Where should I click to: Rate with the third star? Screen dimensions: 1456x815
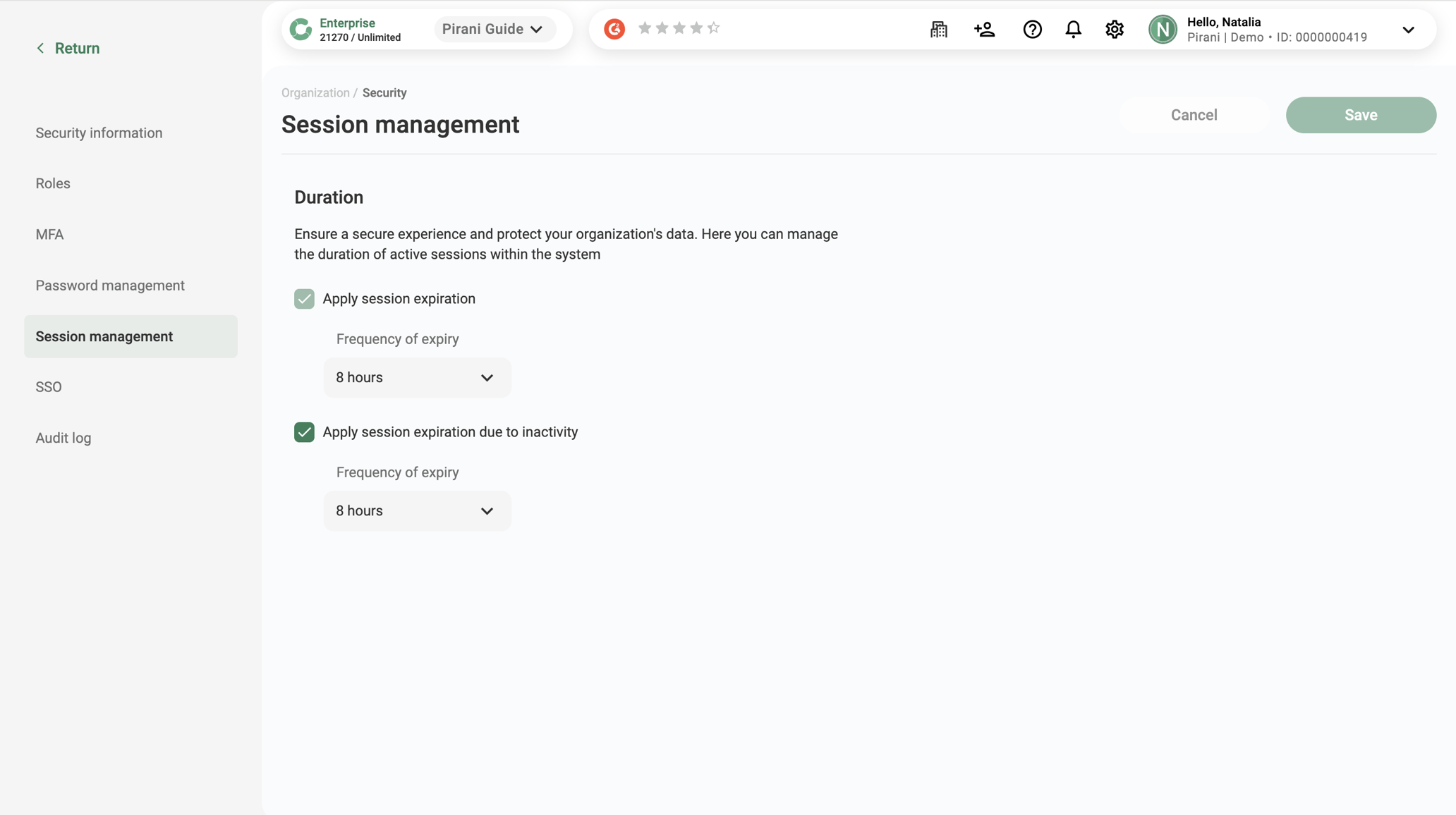coord(679,27)
